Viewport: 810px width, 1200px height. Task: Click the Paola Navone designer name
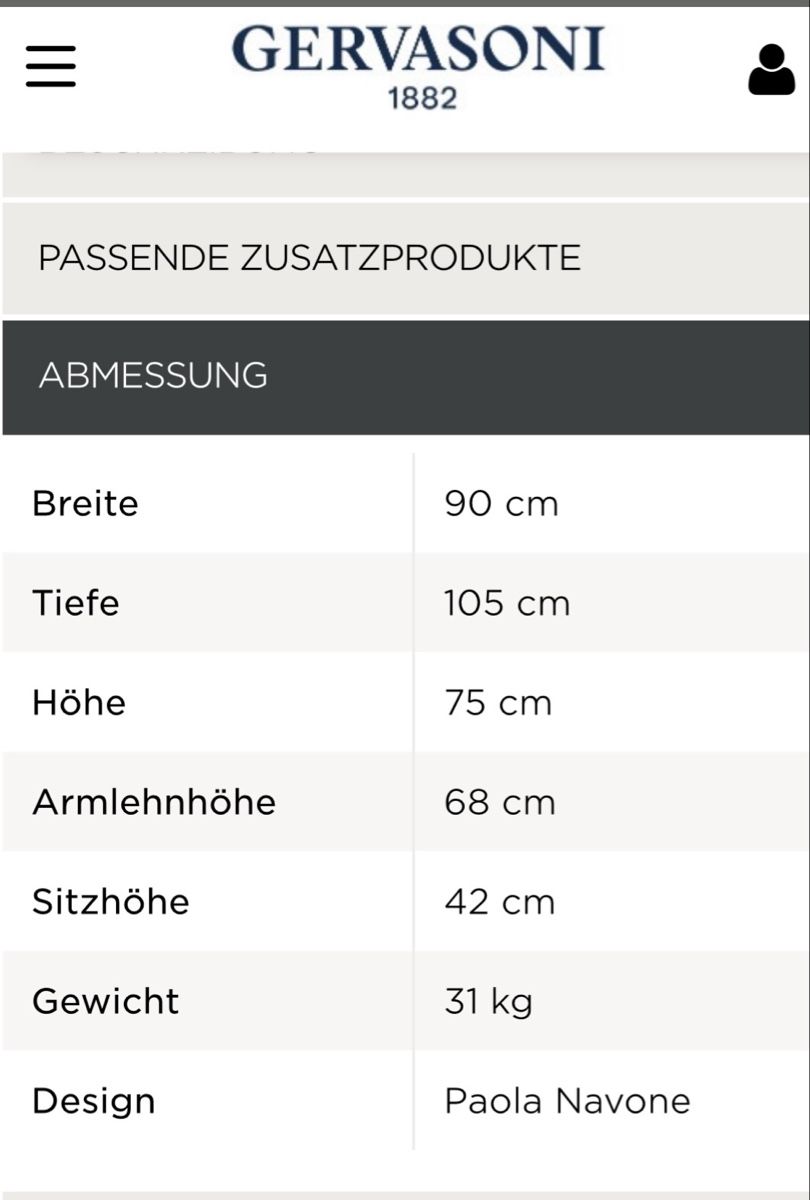tap(567, 1101)
